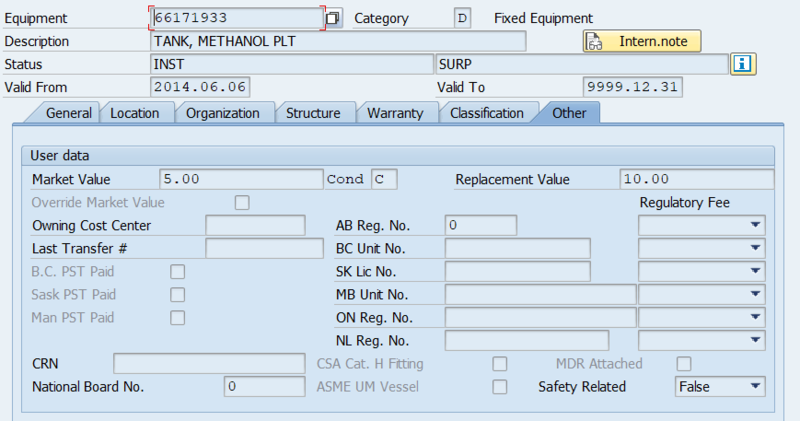800x421 pixels.
Task: Click the CRN text field
Action: click(x=209, y=363)
